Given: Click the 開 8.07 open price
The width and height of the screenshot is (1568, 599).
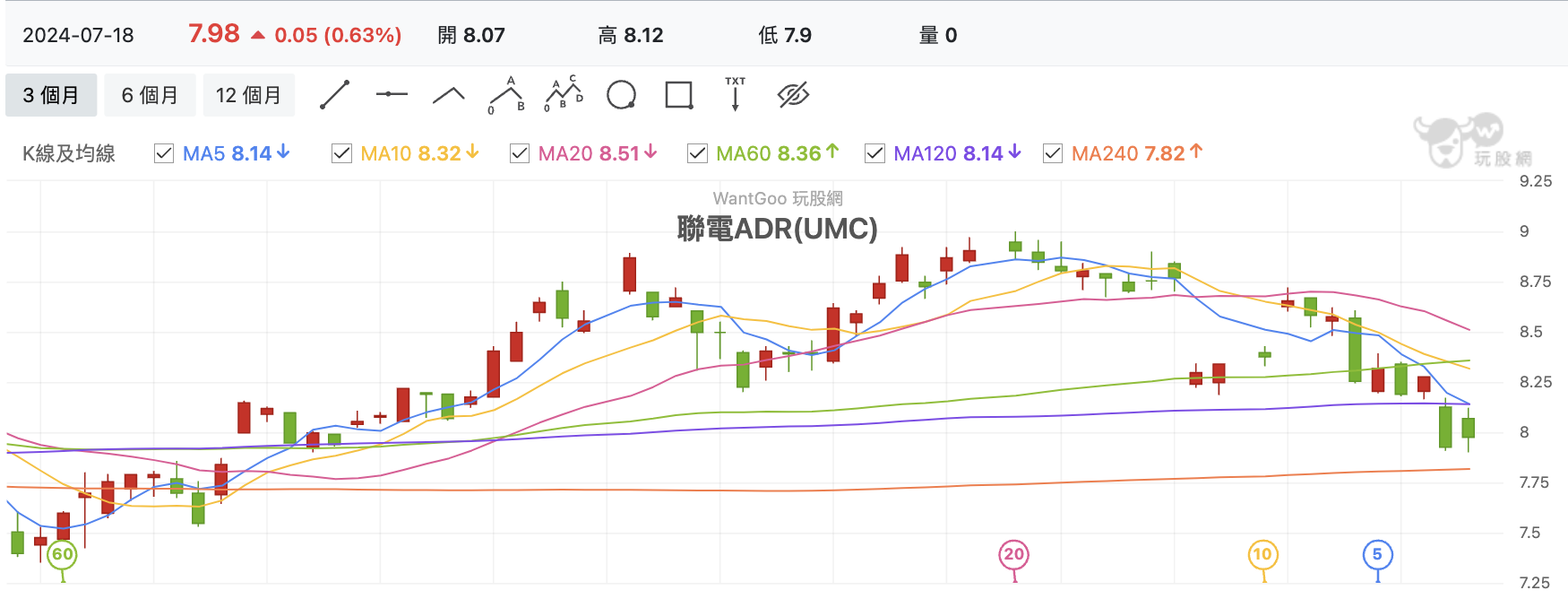Looking at the screenshot, I should point(471,35).
